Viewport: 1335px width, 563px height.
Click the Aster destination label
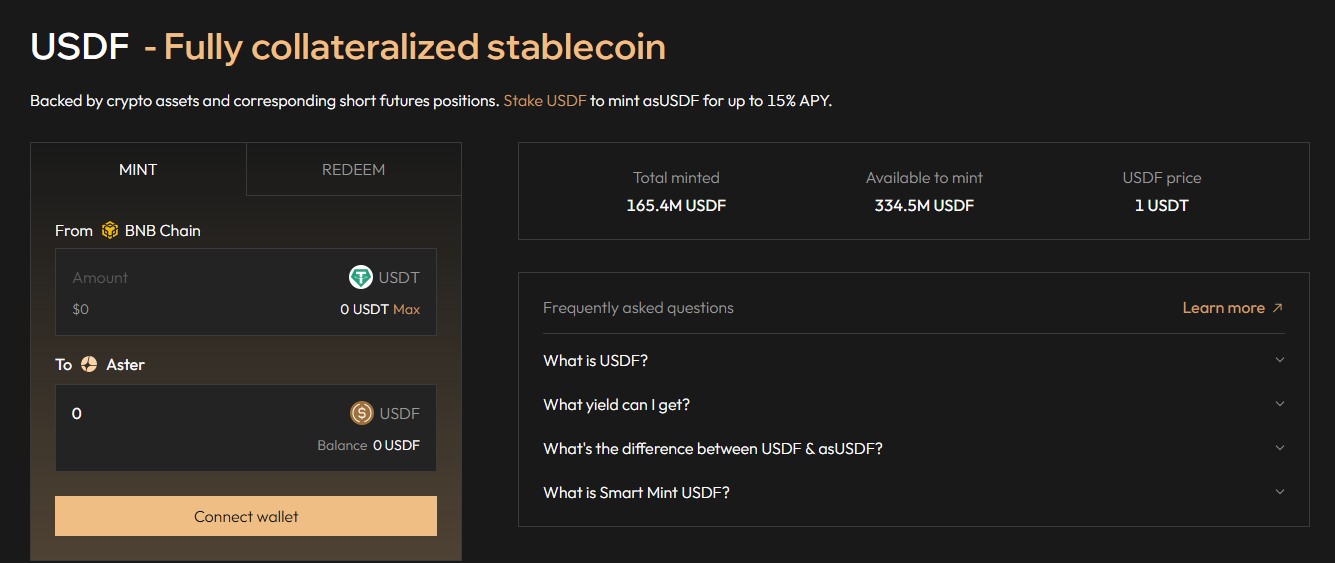(x=126, y=365)
